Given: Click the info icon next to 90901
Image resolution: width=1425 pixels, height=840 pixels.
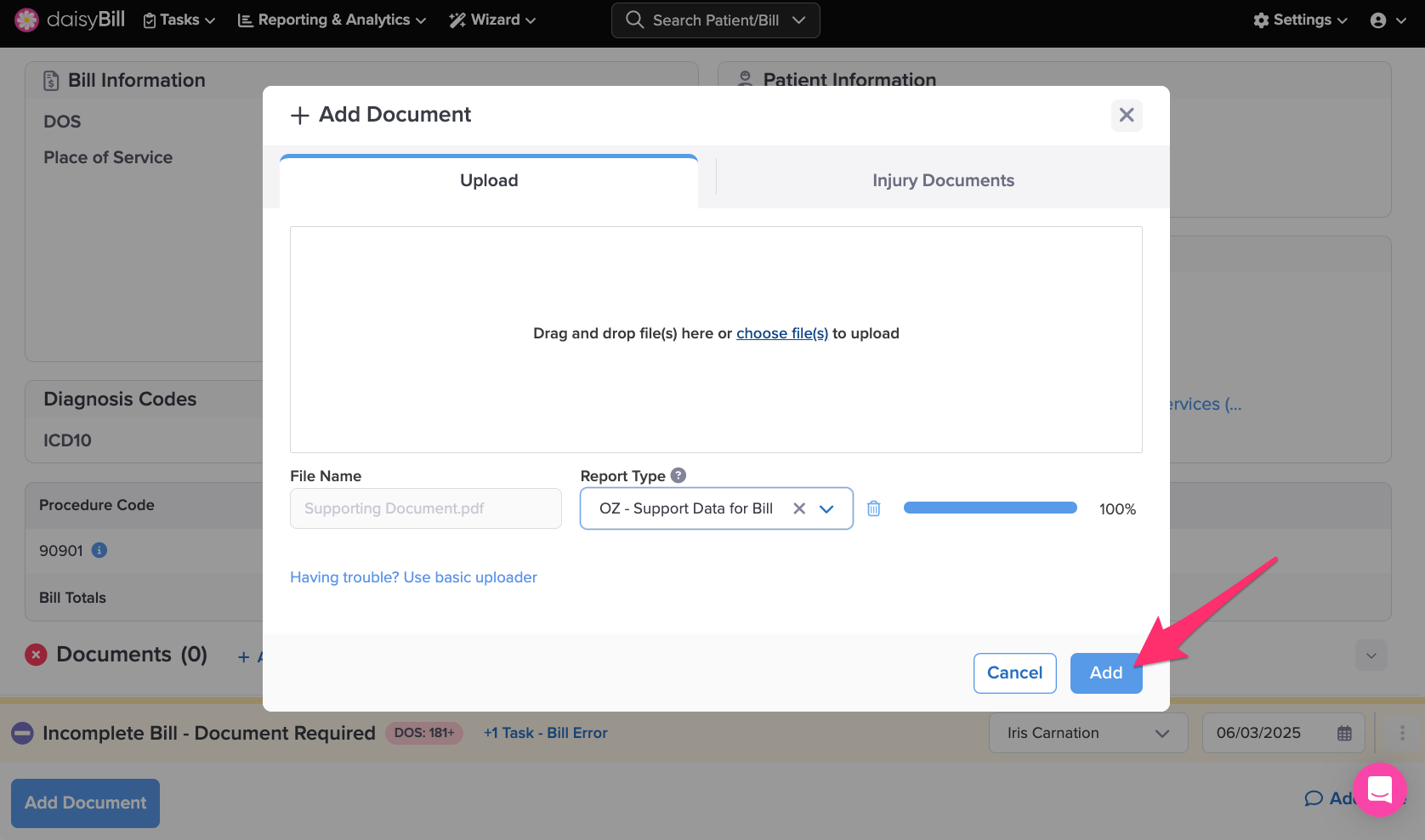Looking at the screenshot, I should coord(99,550).
